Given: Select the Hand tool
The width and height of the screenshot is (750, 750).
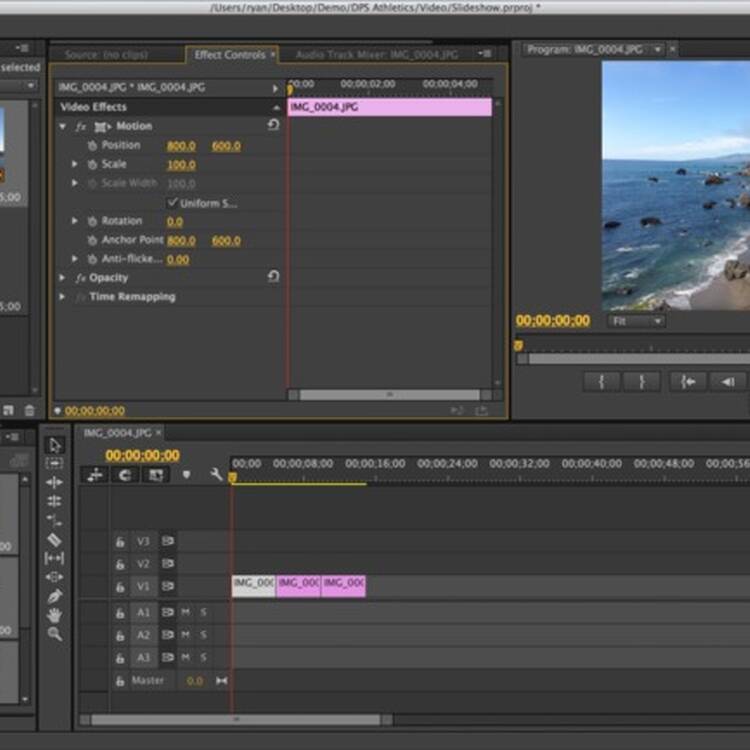Looking at the screenshot, I should coord(54,615).
